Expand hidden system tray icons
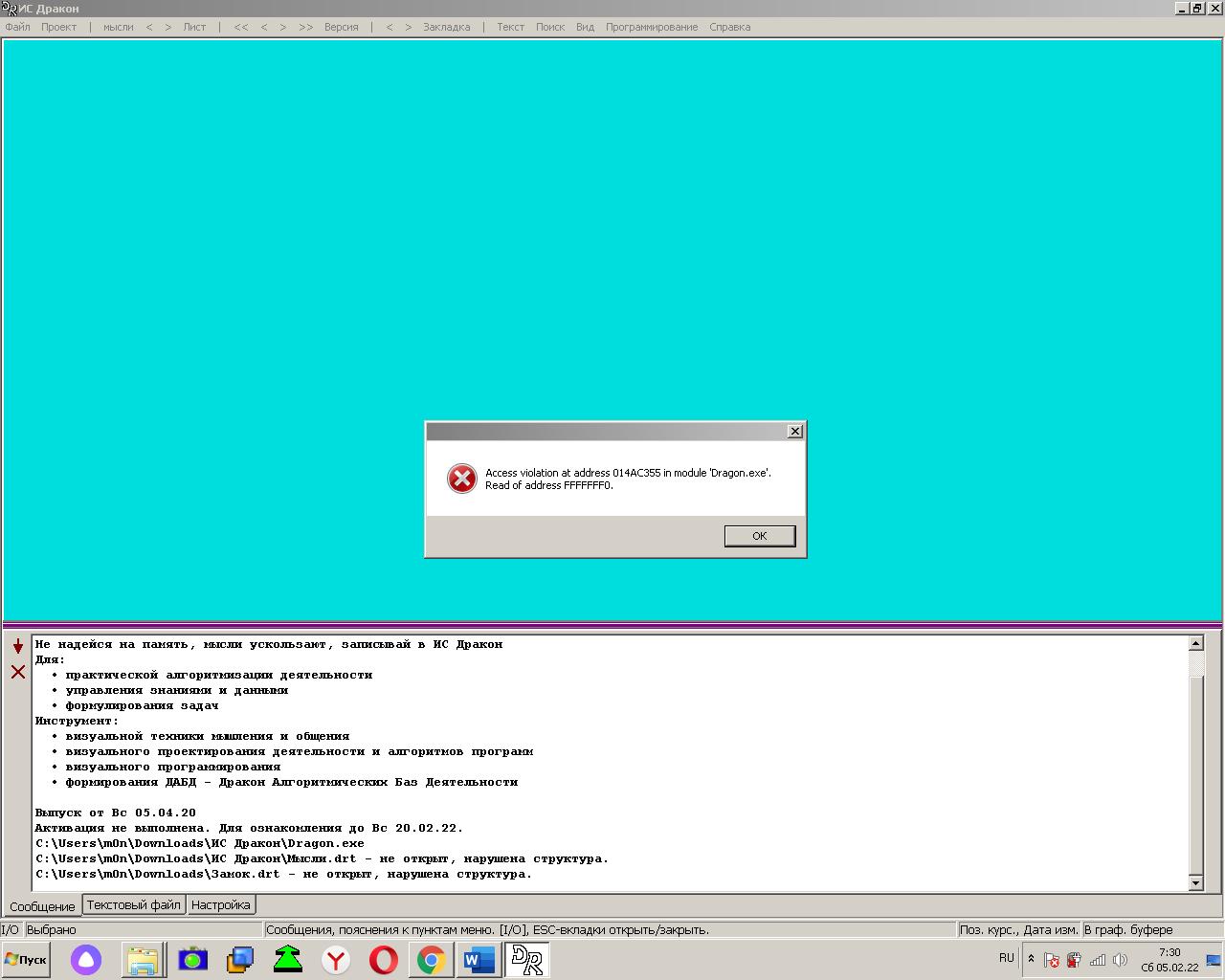The height and width of the screenshot is (980, 1225). click(1031, 959)
